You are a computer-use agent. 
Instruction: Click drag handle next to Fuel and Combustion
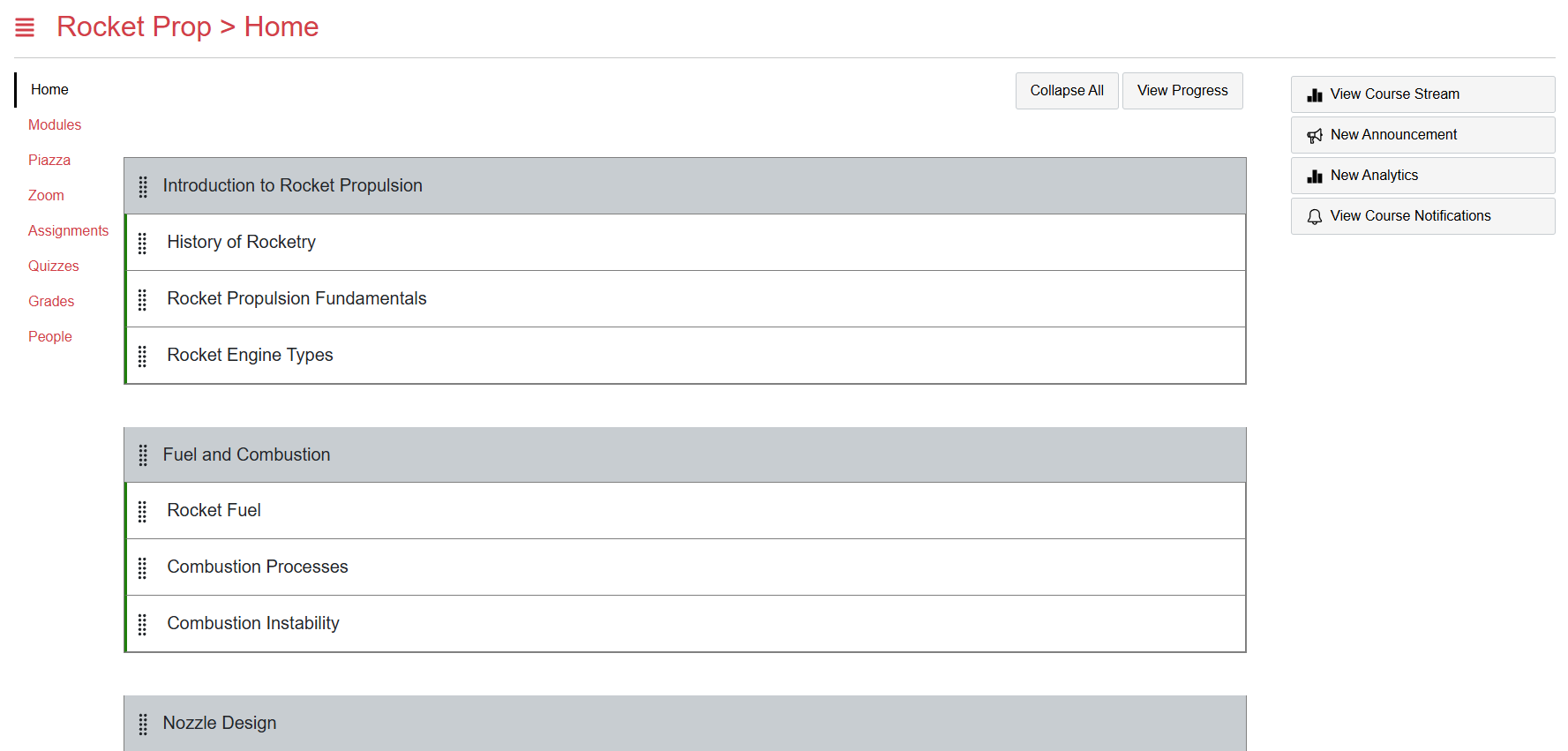[x=143, y=455]
